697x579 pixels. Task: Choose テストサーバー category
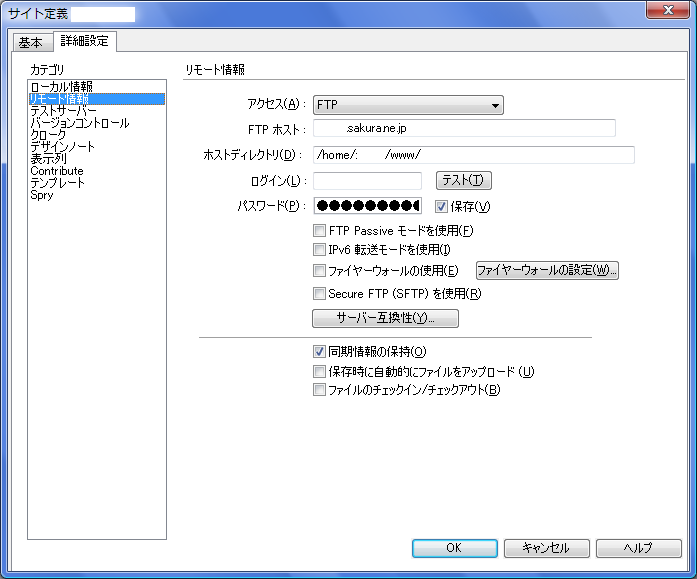coord(64,111)
